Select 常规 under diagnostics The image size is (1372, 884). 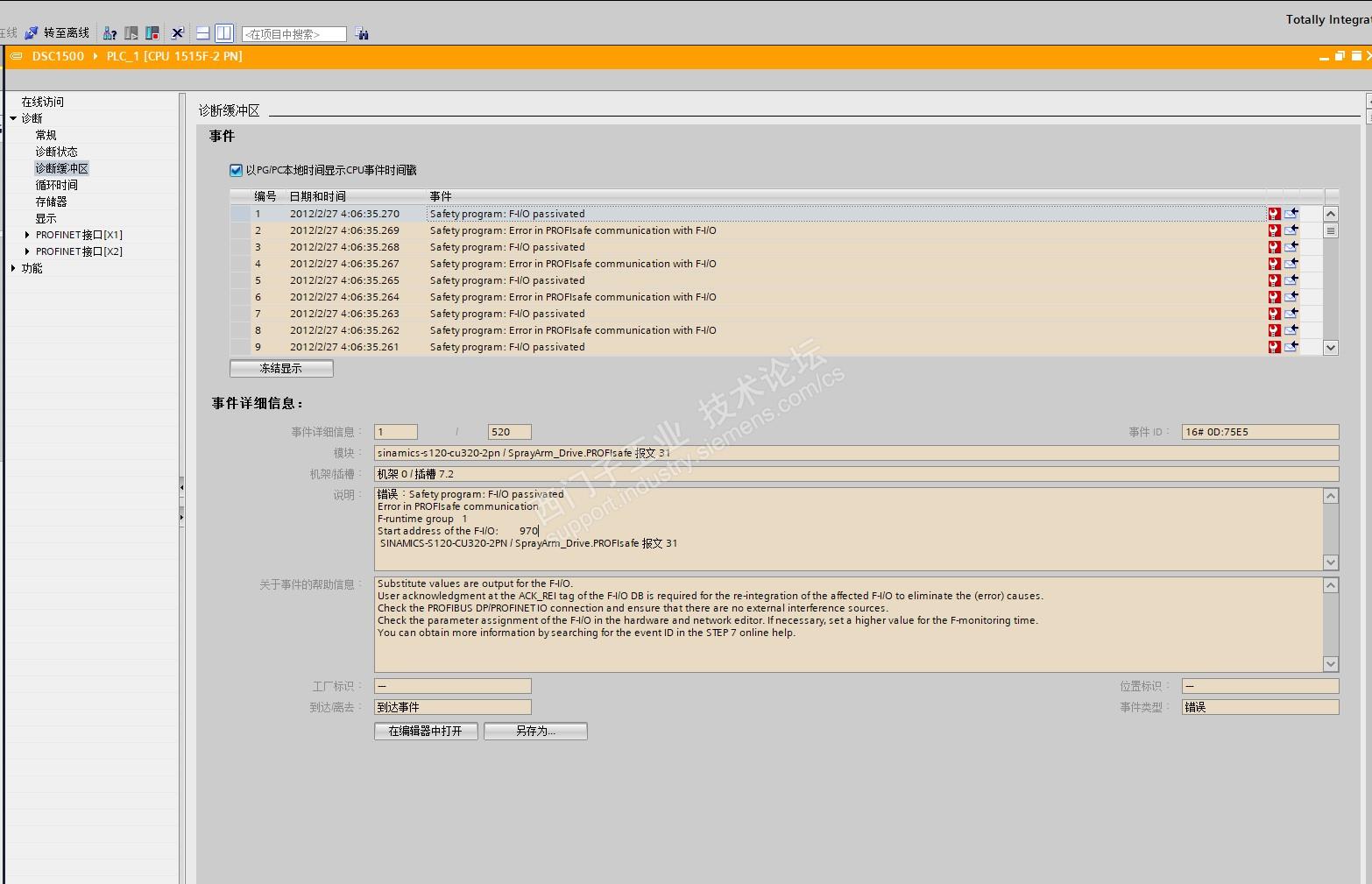tap(46, 135)
